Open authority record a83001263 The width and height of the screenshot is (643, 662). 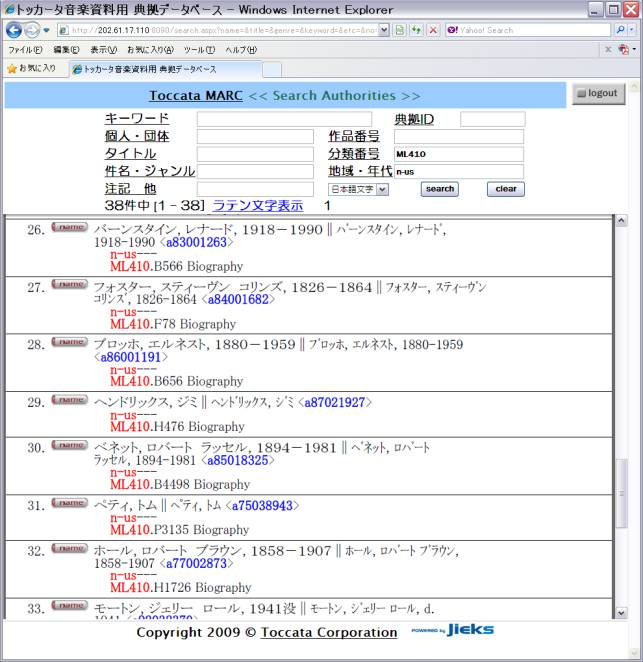pos(196,242)
